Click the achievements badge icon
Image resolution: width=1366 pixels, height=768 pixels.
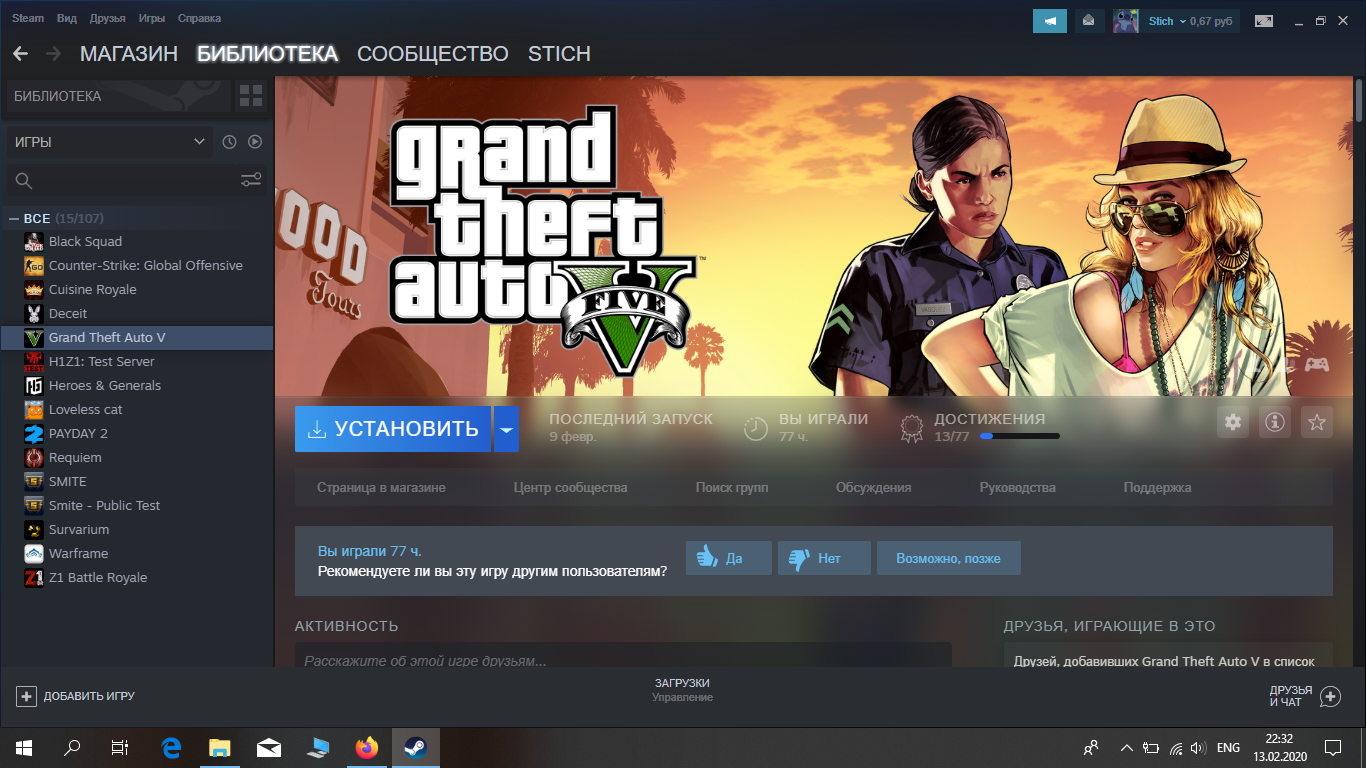coord(911,429)
